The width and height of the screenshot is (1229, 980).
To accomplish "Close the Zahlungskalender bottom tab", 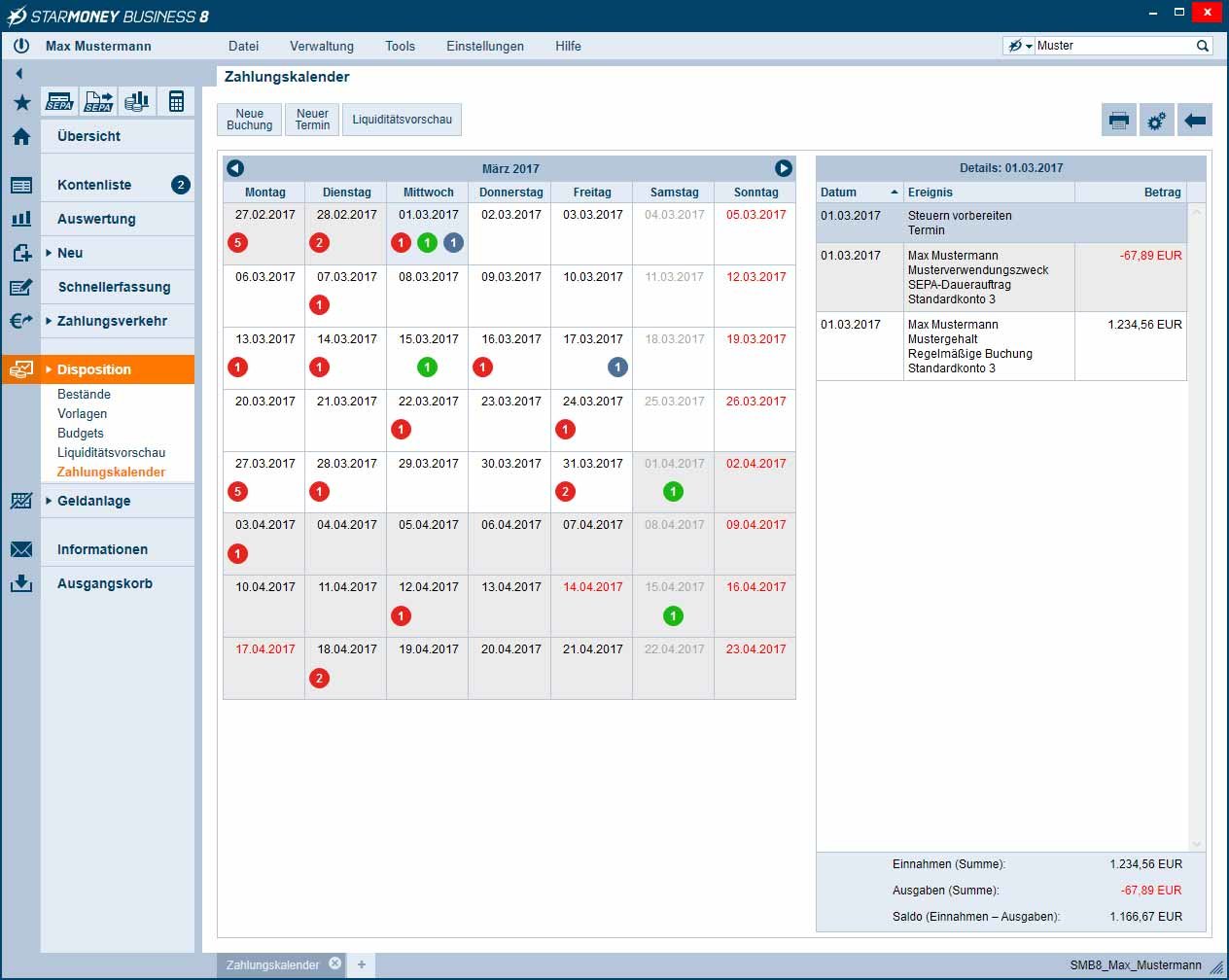I will tap(335, 963).
